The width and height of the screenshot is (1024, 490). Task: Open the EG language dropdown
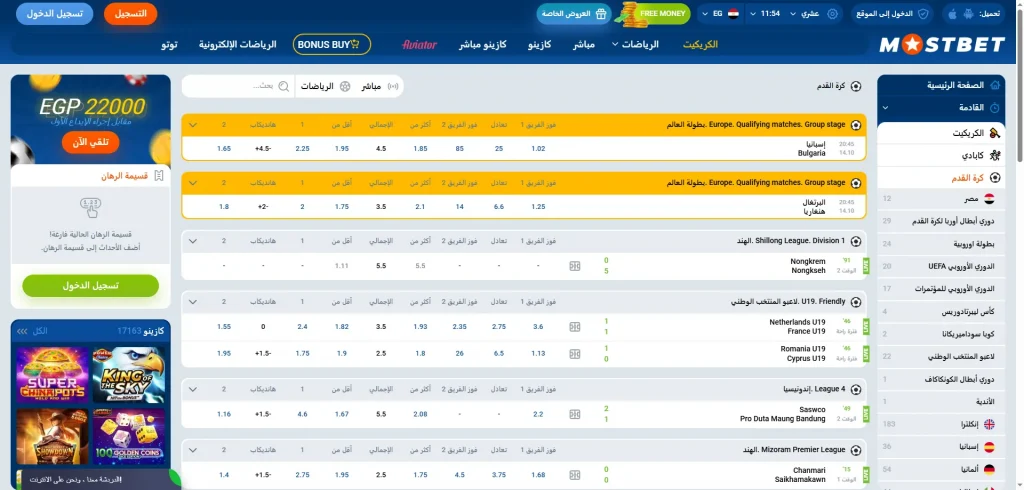point(726,14)
